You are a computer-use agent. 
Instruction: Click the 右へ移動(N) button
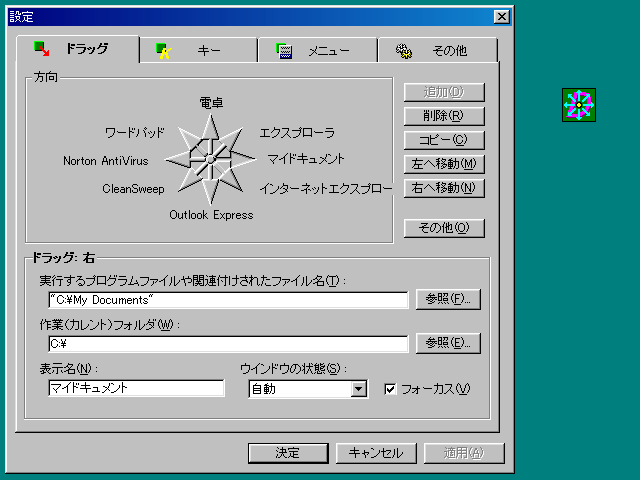(444, 188)
